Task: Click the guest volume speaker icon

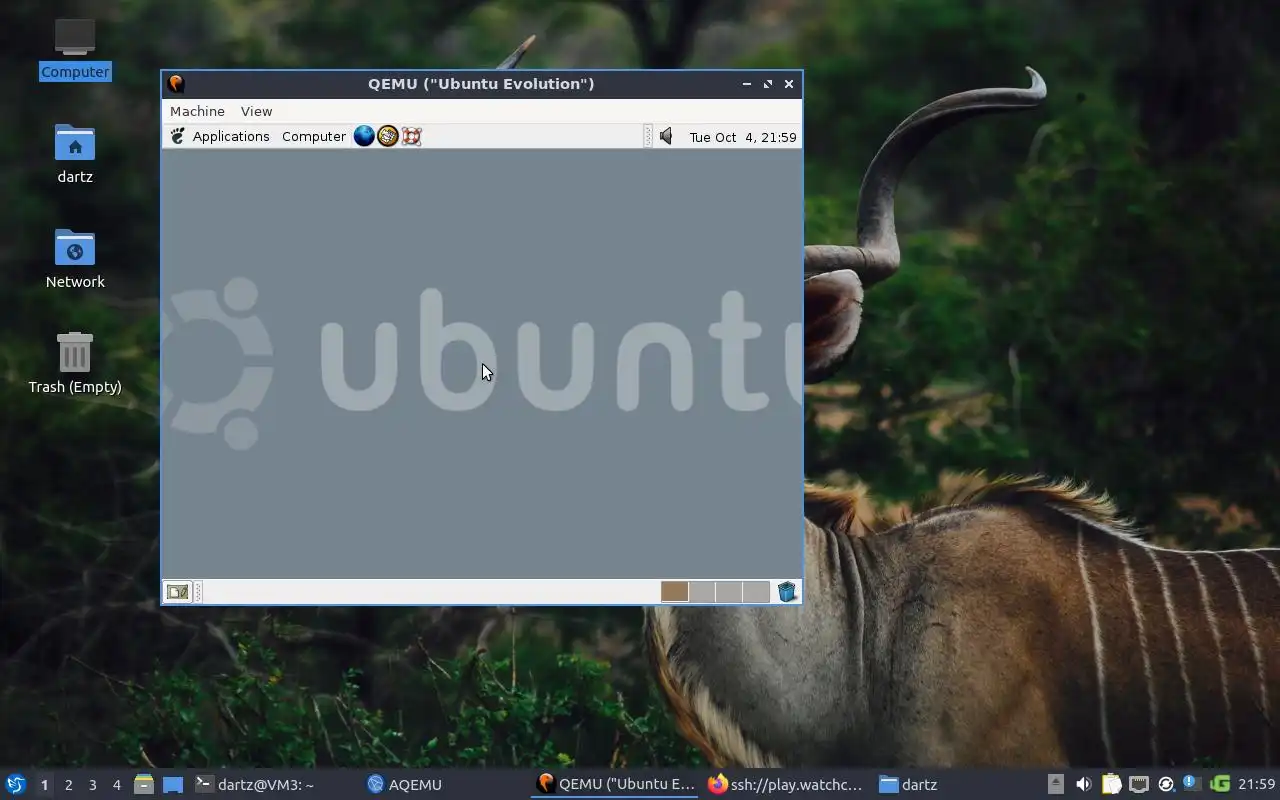Action: click(x=666, y=136)
